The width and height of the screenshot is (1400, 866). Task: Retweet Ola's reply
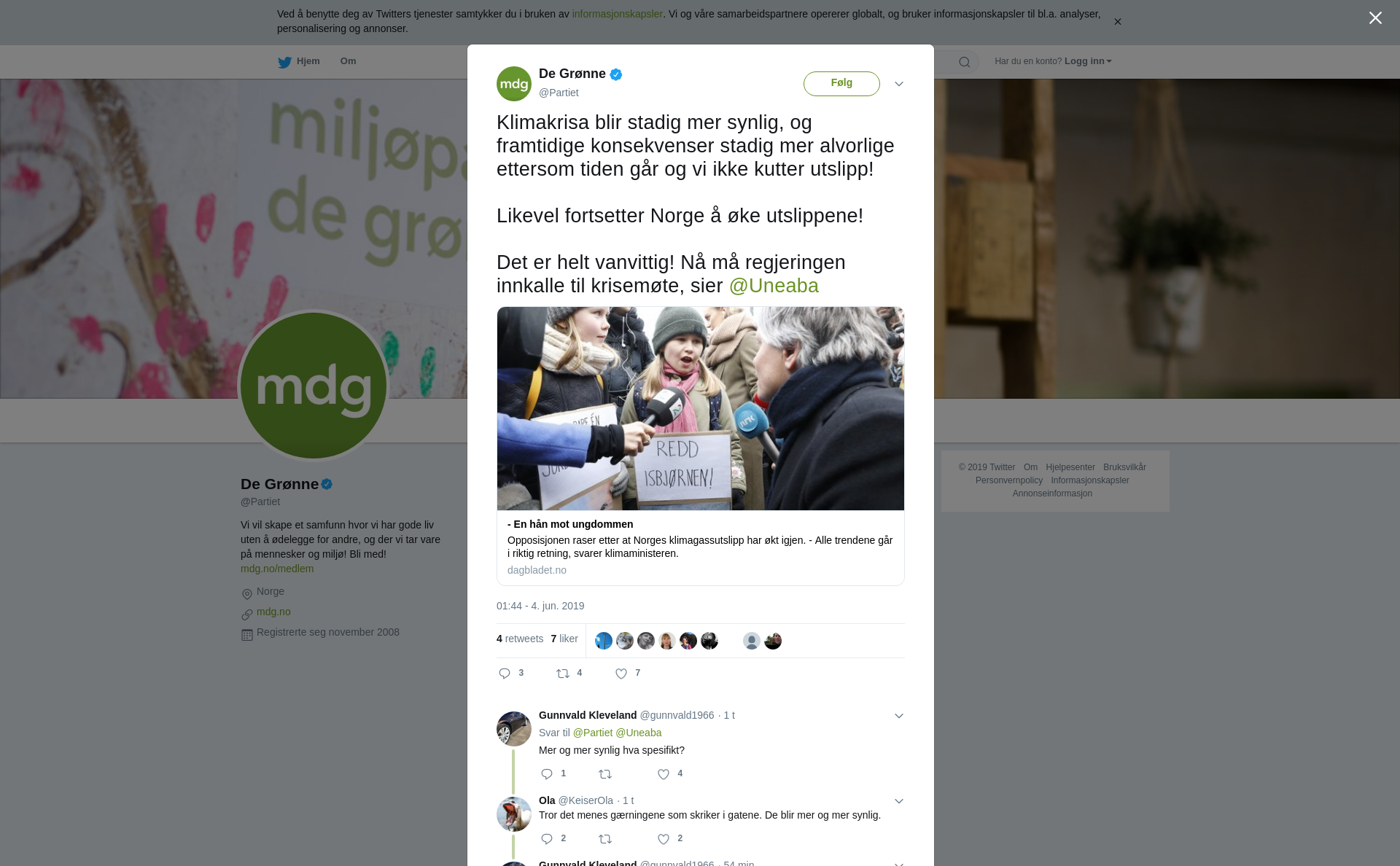[x=605, y=839]
